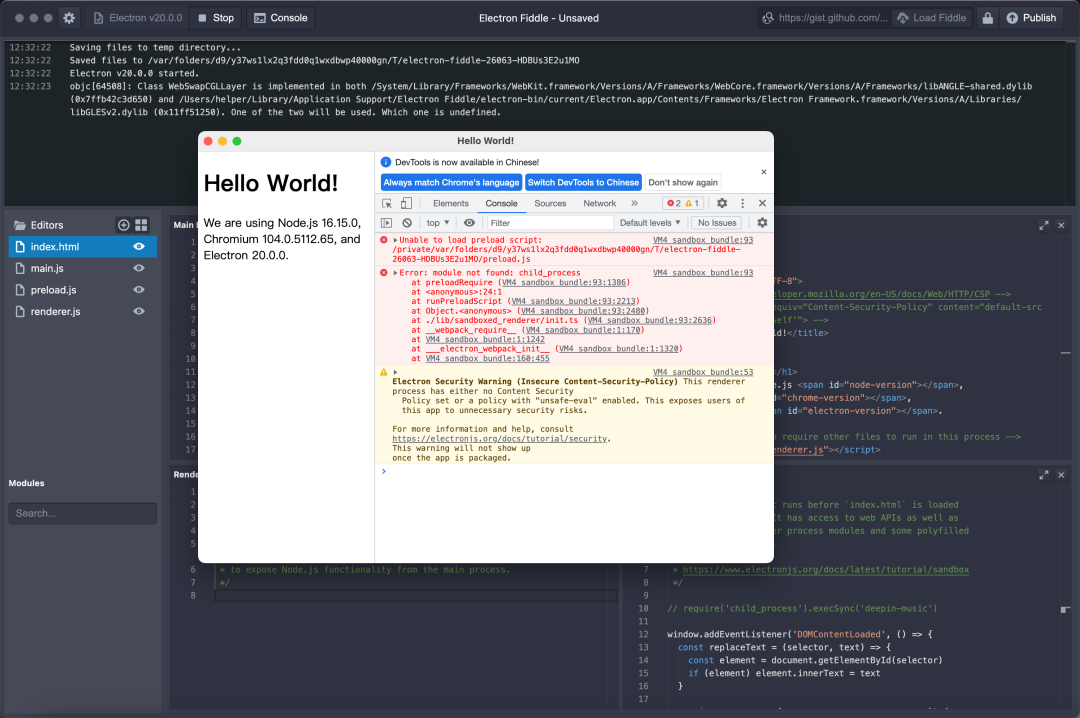Viewport: 1080px width, 718px height.
Task: Expand the Electron Security Warning message
Action: pyautogui.click(x=395, y=372)
